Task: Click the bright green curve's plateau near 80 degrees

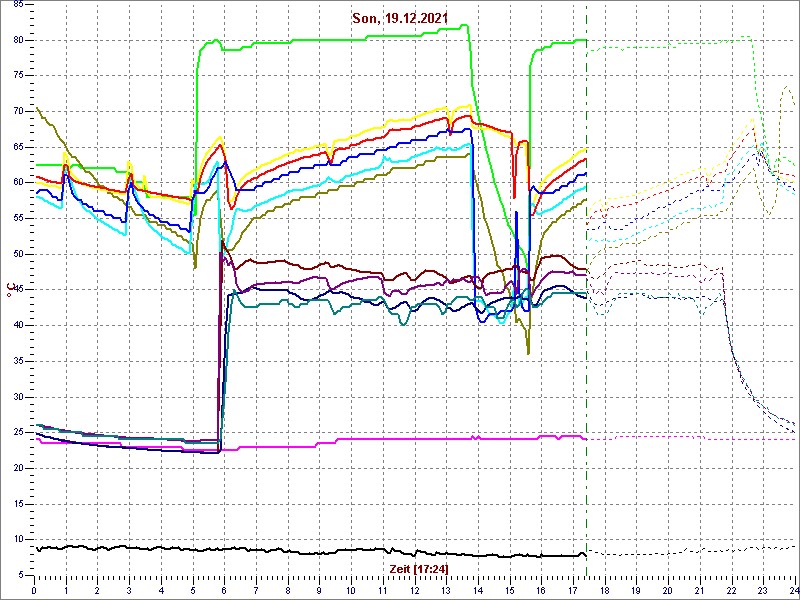Action: (350, 39)
